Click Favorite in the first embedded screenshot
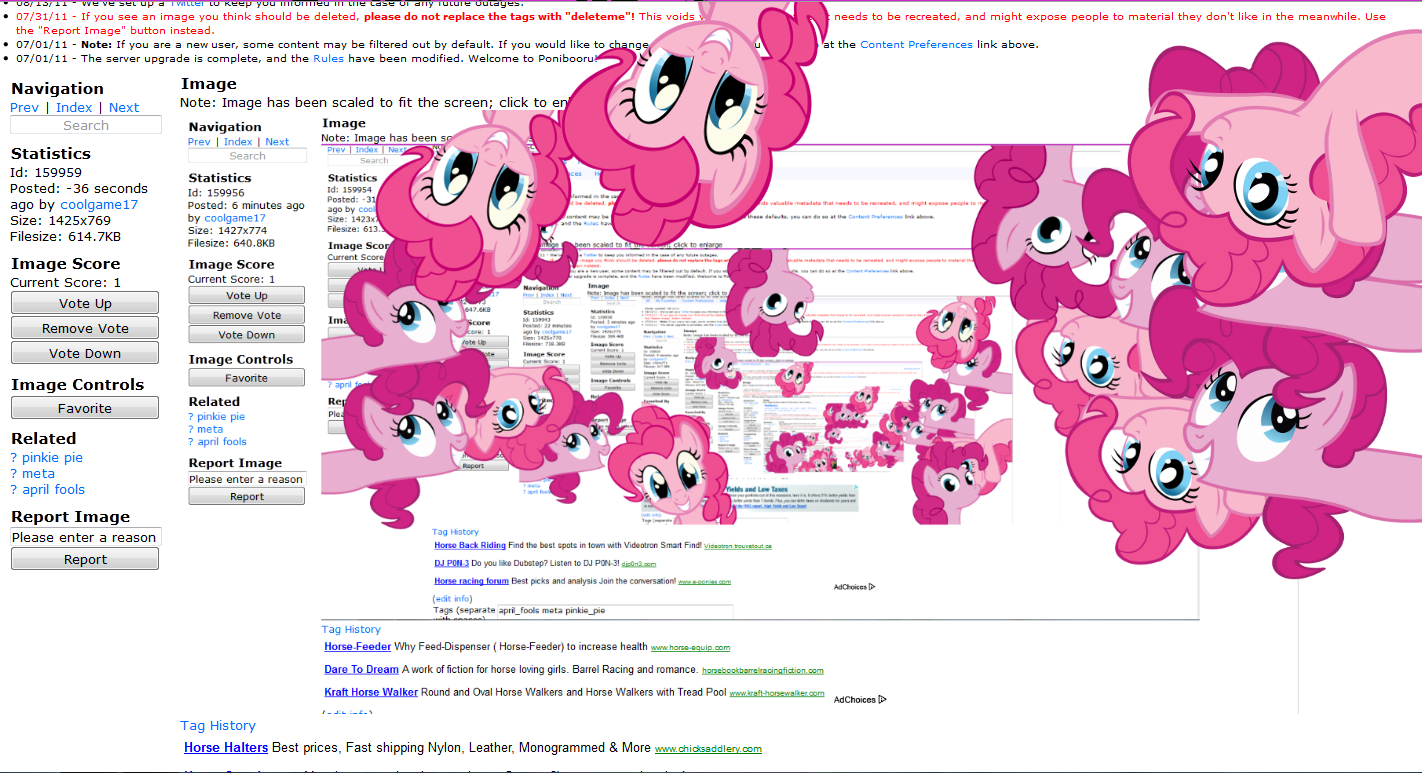1422x773 pixels. coord(246,378)
